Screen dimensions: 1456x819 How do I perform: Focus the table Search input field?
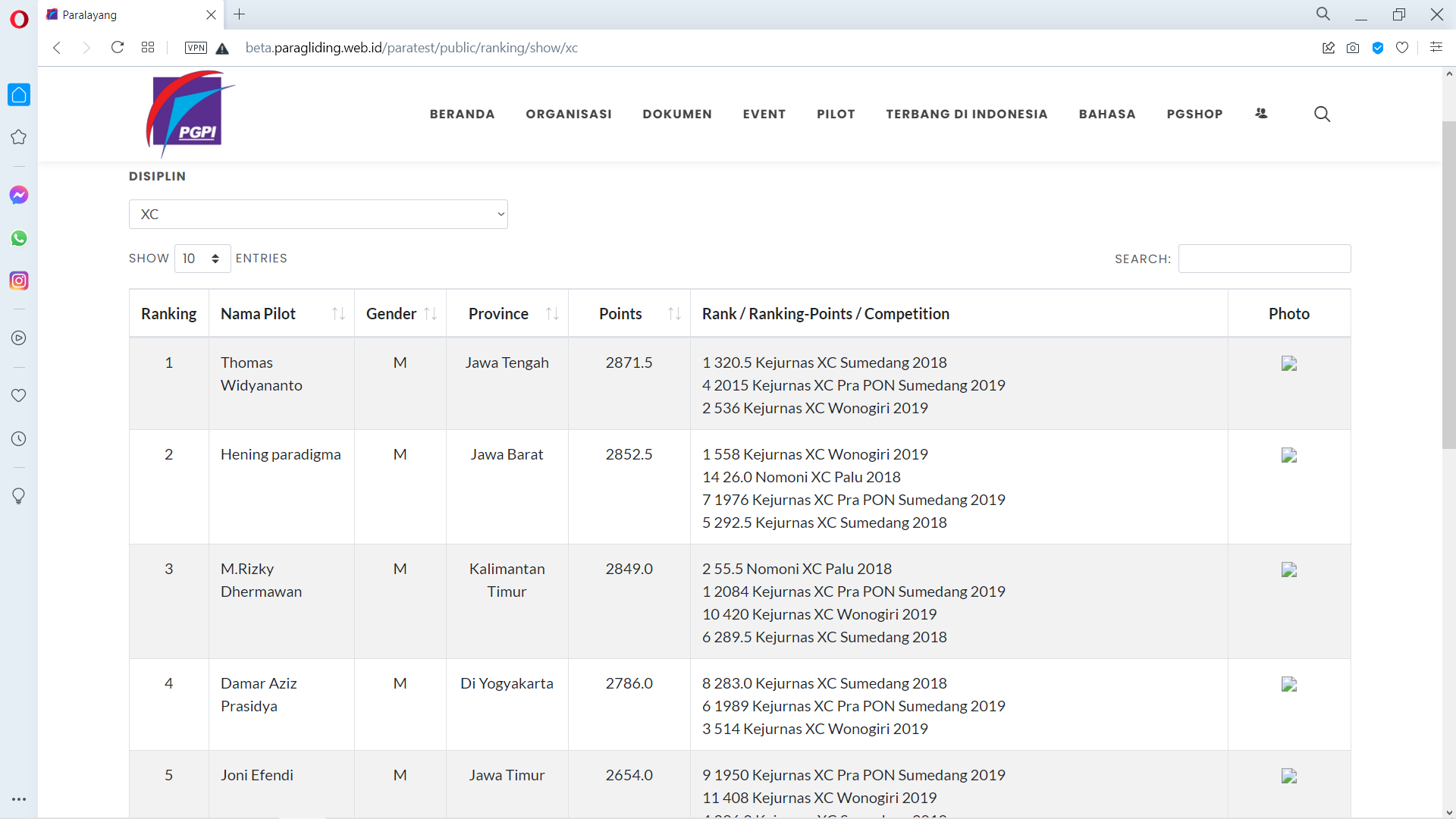(x=1264, y=259)
